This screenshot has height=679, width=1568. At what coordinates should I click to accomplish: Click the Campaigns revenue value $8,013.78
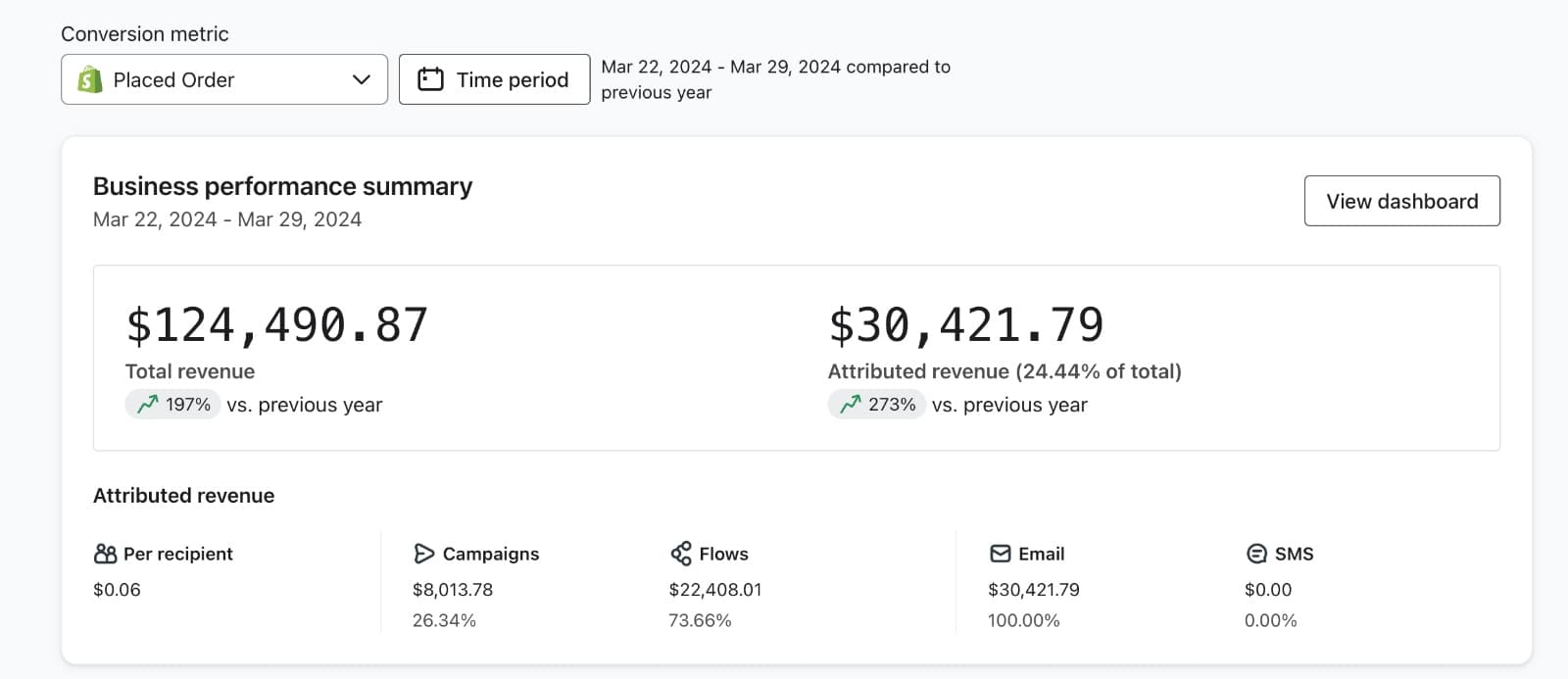pos(453,590)
